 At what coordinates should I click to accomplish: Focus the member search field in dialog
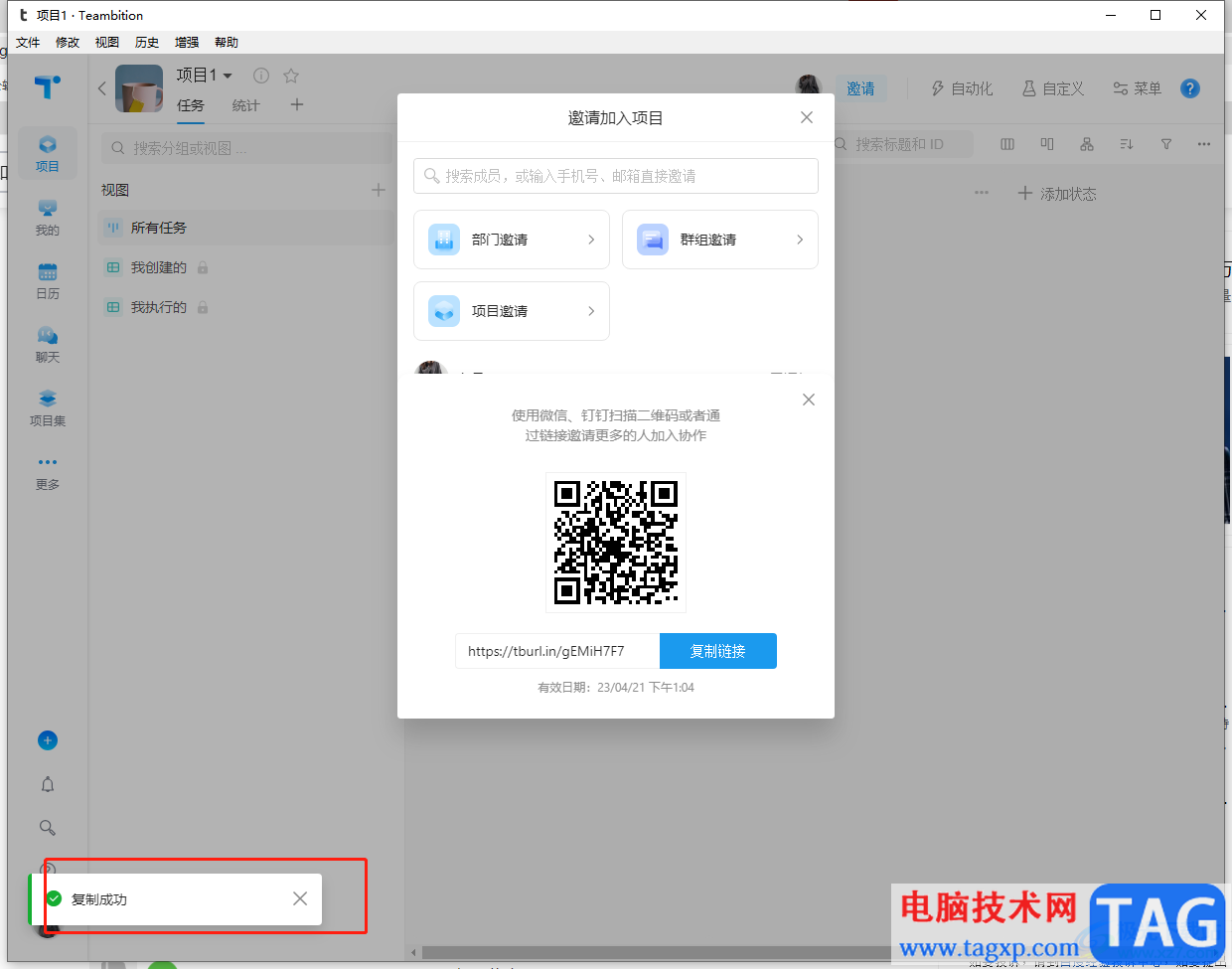click(616, 176)
